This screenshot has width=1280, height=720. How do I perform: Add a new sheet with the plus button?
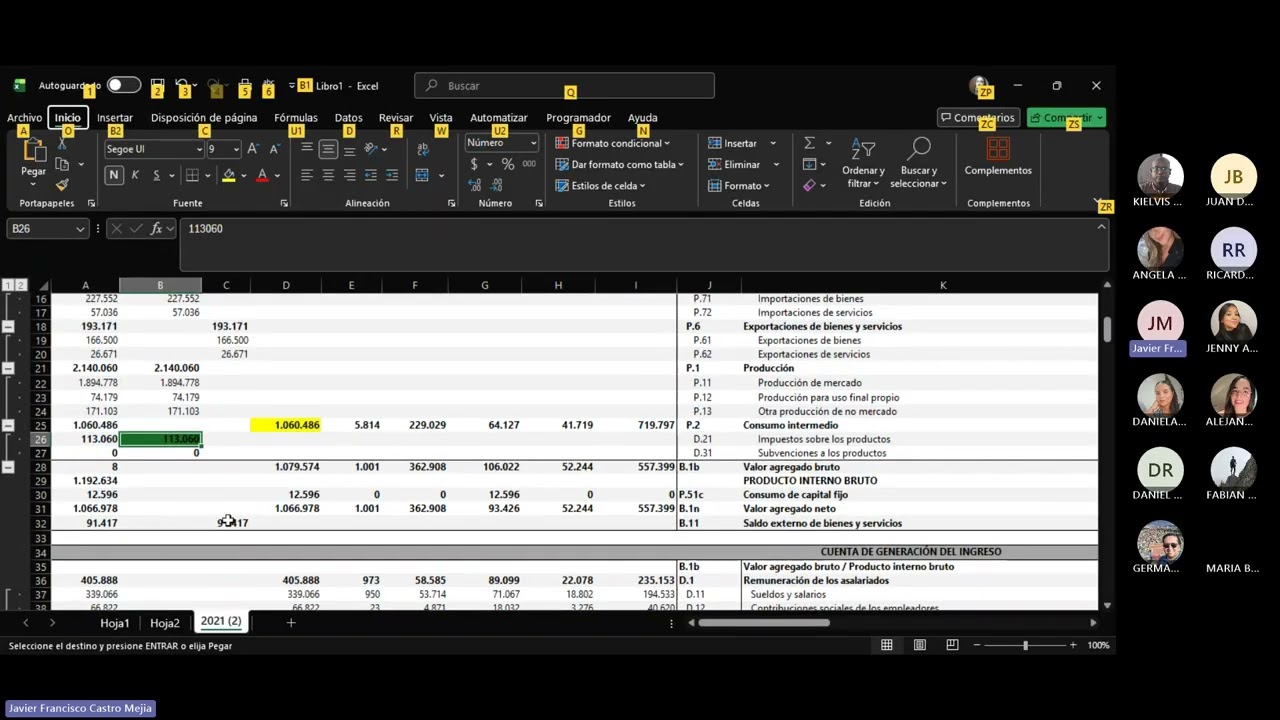pos(291,623)
